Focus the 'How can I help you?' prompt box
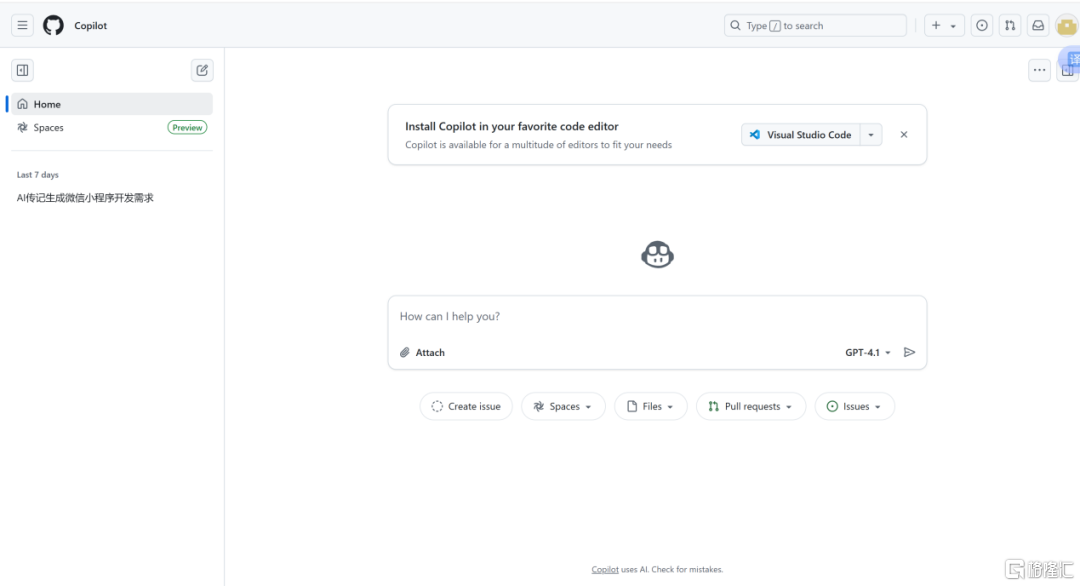Screen dimensions: 1080x586 click(657, 316)
